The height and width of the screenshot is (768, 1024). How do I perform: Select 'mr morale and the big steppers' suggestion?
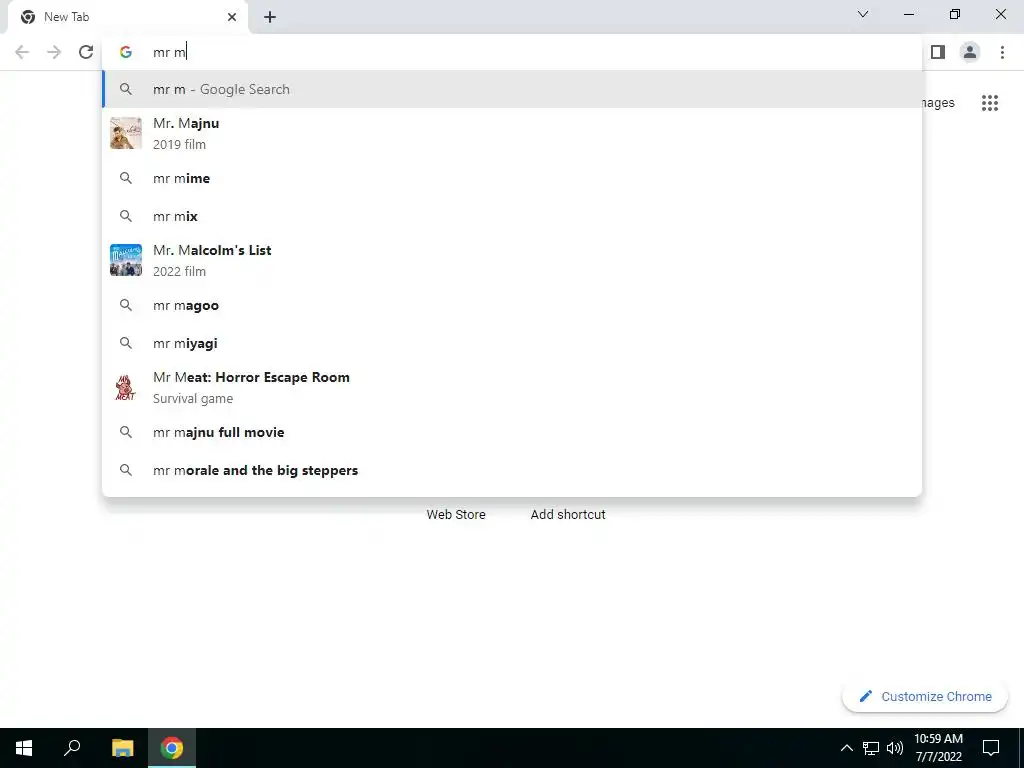[x=512, y=470]
